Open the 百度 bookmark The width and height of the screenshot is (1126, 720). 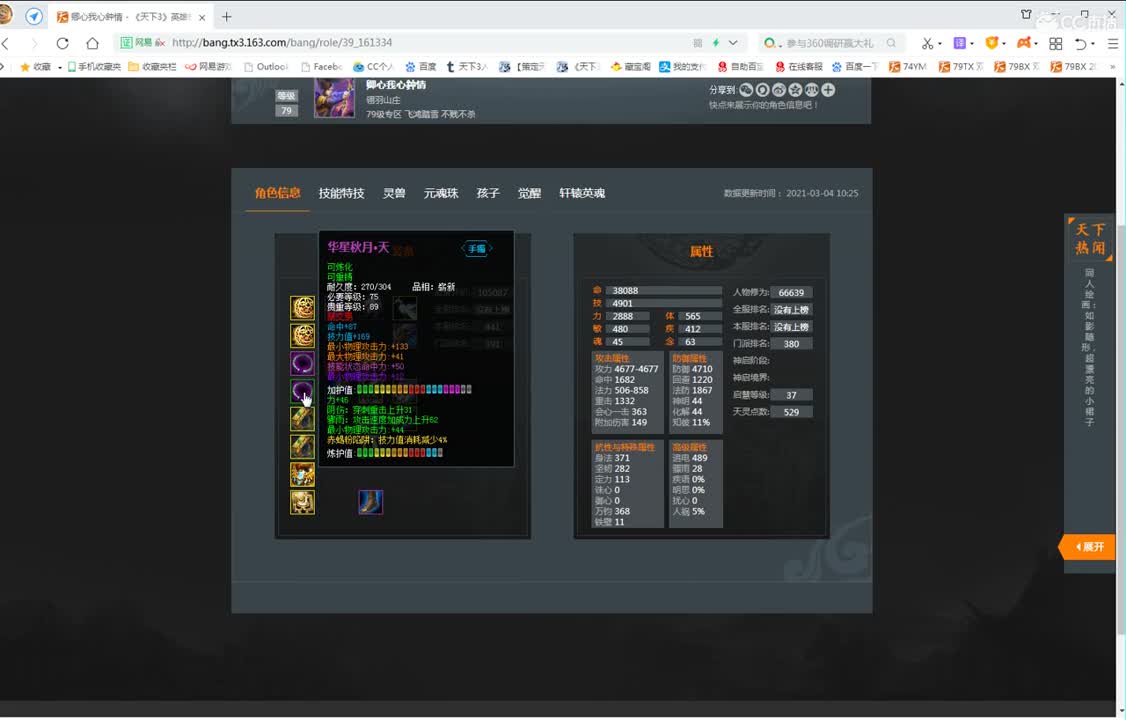coord(420,67)
